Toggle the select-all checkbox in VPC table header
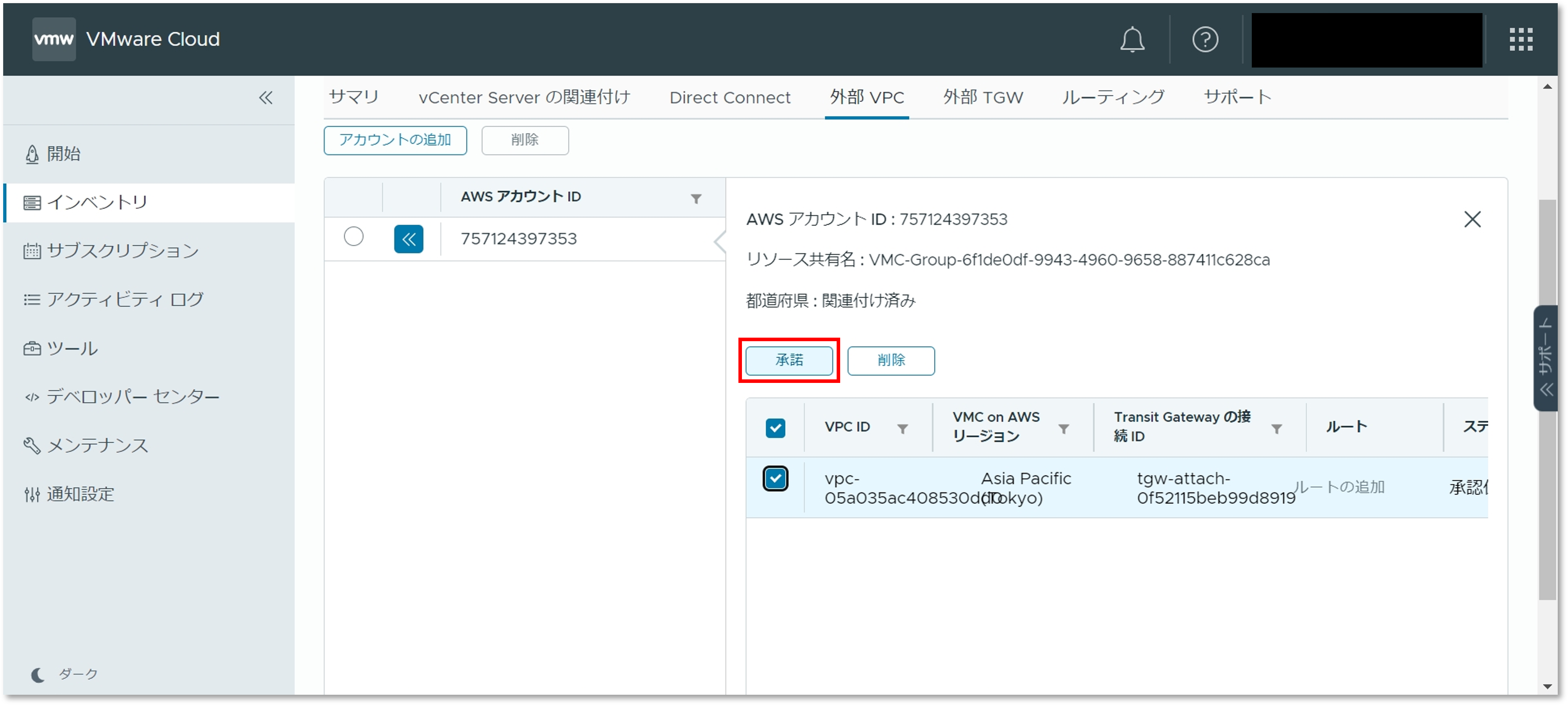This screenshot has height=705, width=1568. 775,428
